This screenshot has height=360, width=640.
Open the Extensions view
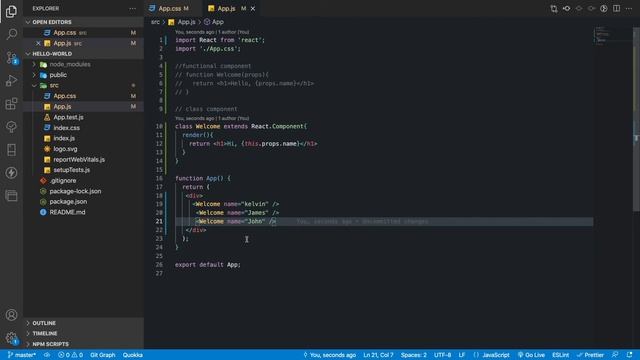pyautogui.click(x=11, y=104)
